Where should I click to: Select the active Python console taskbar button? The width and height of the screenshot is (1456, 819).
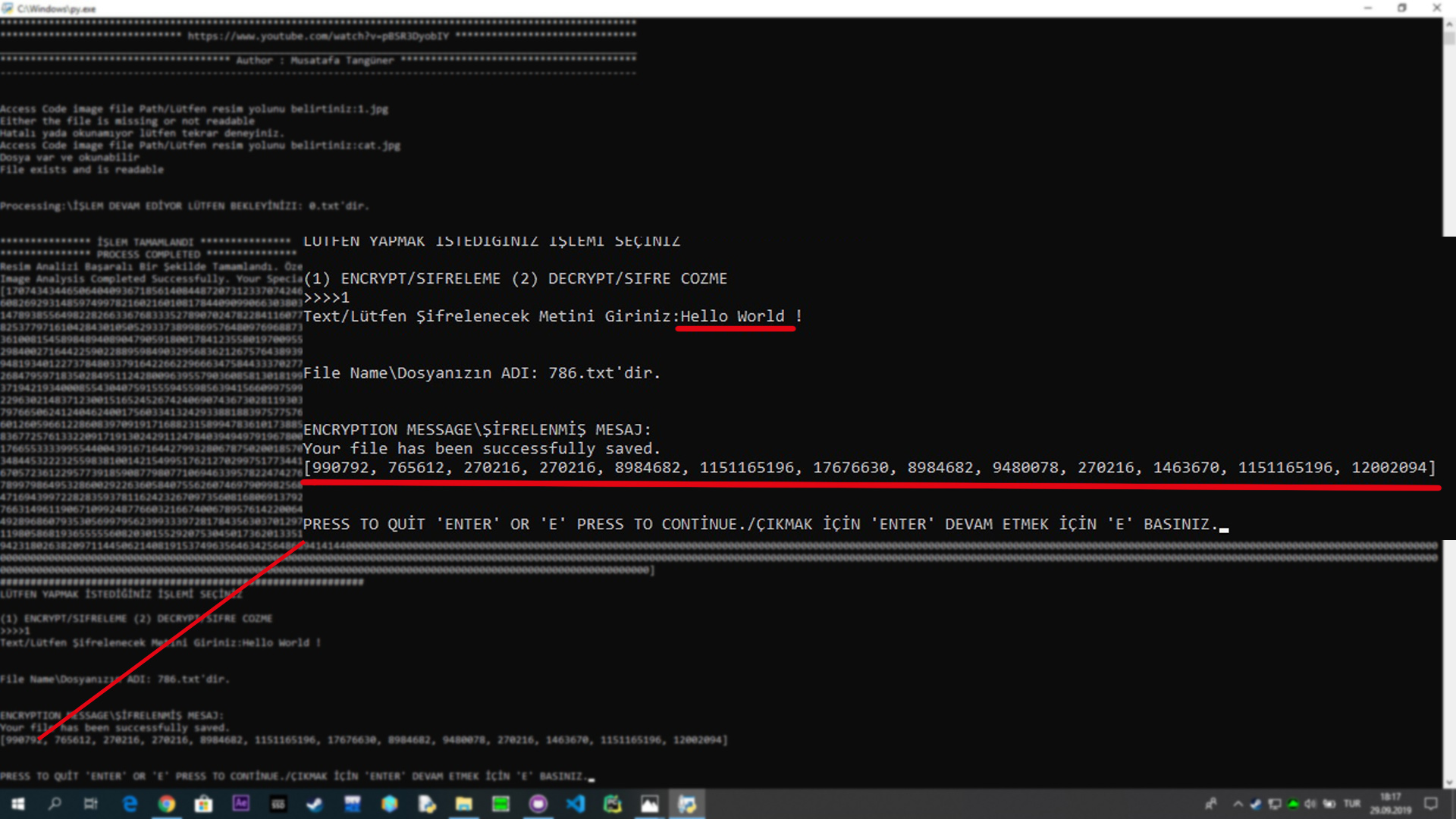coord(687,804)
